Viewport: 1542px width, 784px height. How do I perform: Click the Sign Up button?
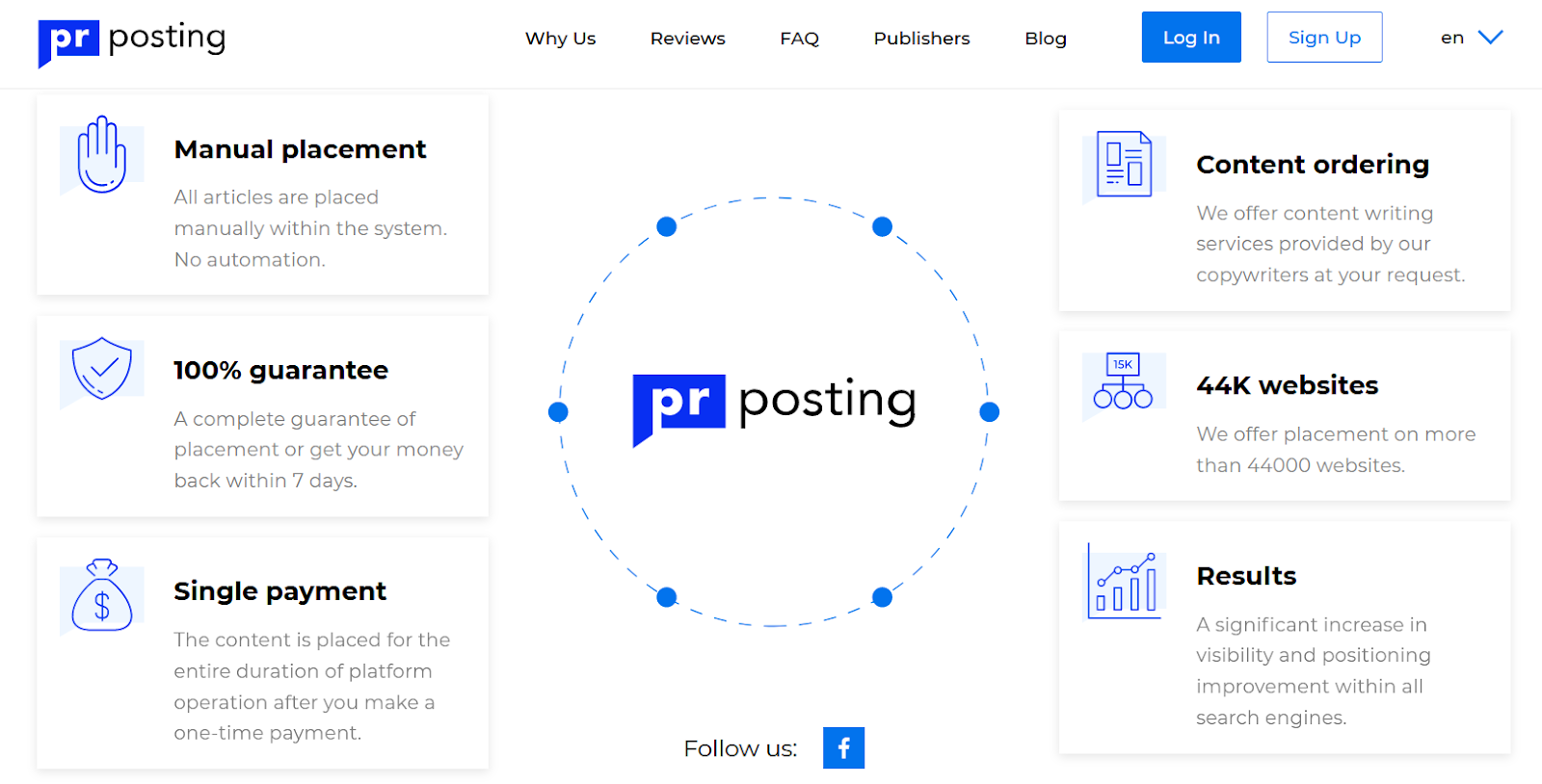(x=1324, y=38)
